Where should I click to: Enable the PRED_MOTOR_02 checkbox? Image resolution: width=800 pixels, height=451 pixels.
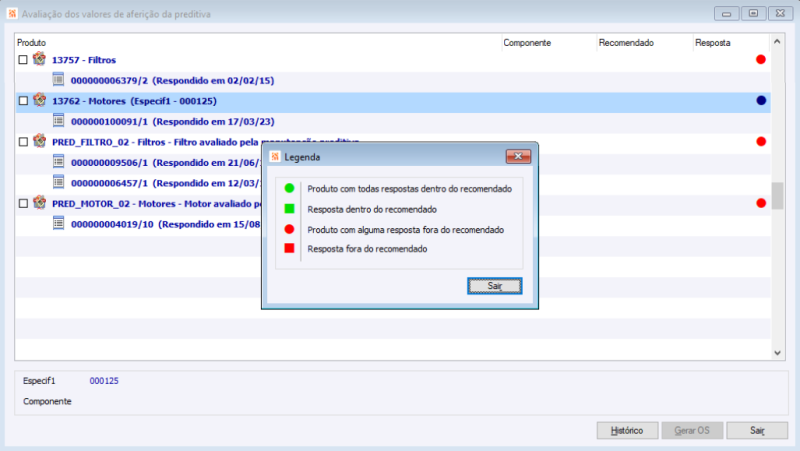point(23,204)
